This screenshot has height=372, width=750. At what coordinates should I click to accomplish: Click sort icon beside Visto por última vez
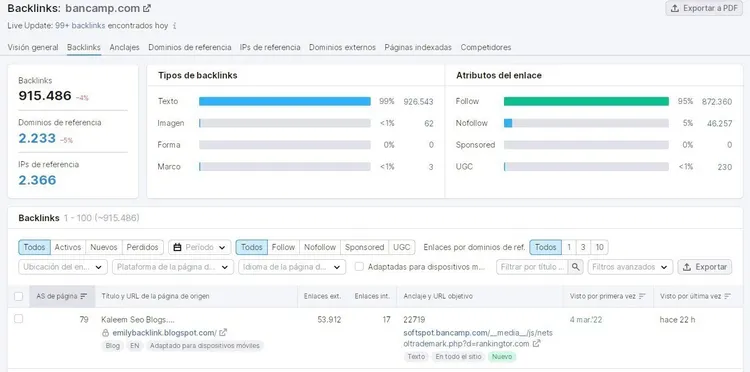point(728,296)
